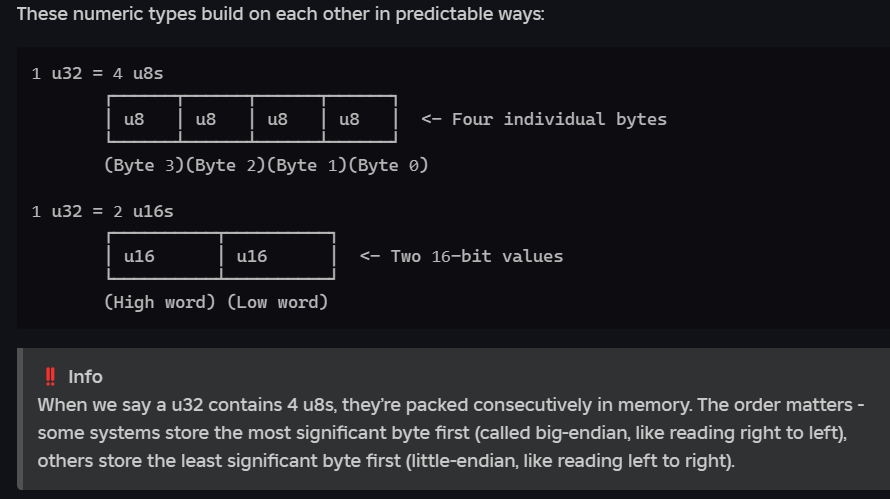Click the red exclamation Info icon
The height and width of the screenshot is (499, 890).
(x=51, y=377)
